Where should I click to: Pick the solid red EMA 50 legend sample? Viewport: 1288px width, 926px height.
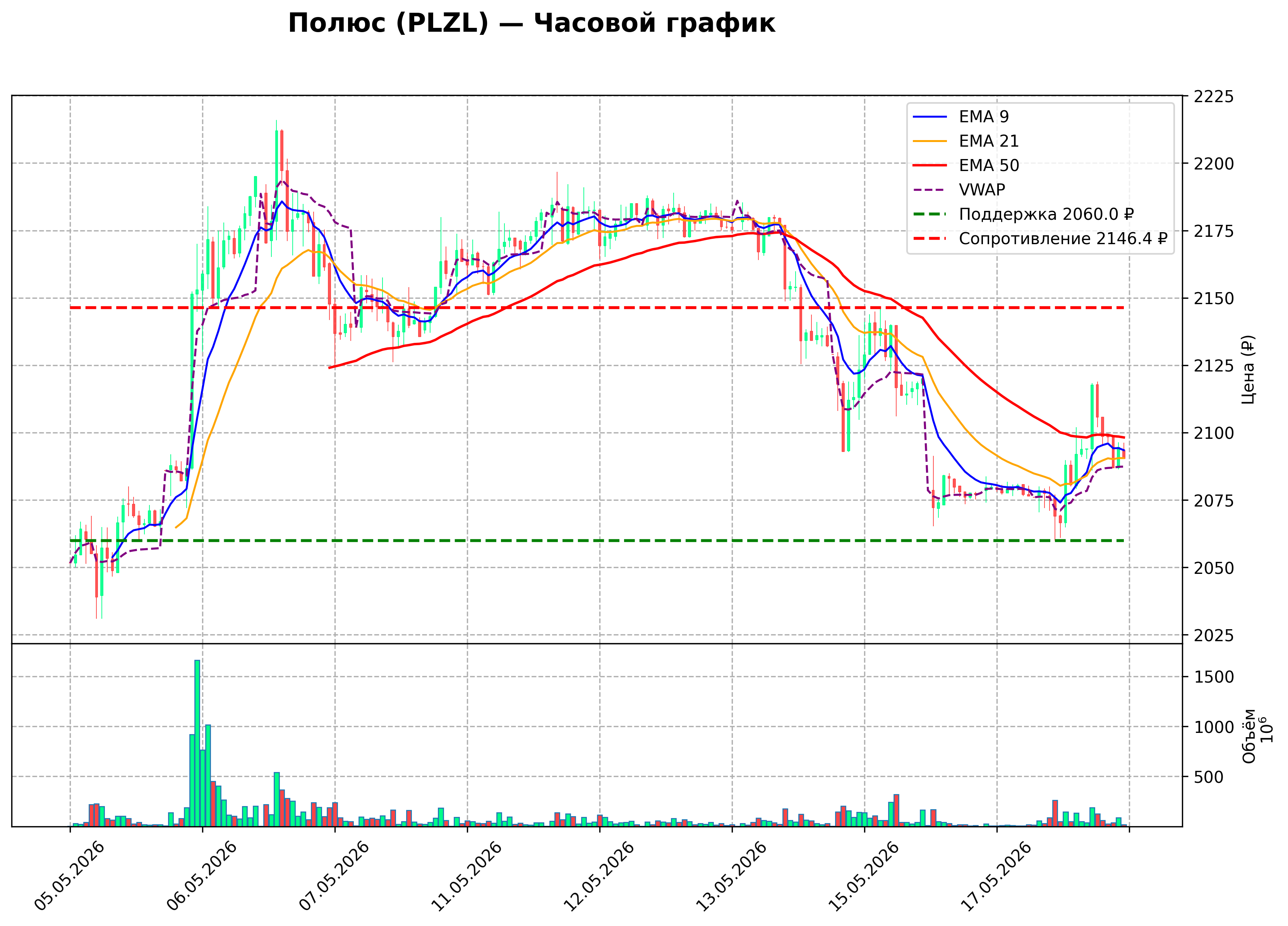point(930,166)
